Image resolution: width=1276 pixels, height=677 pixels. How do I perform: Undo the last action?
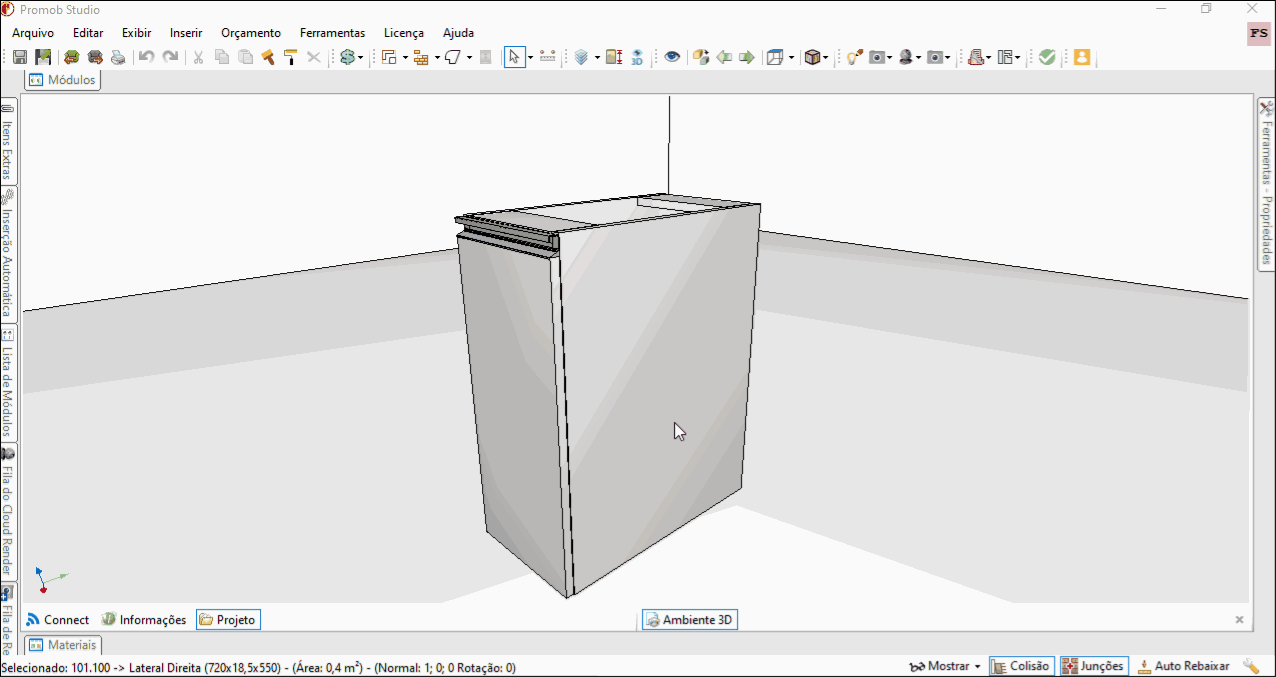146,58
